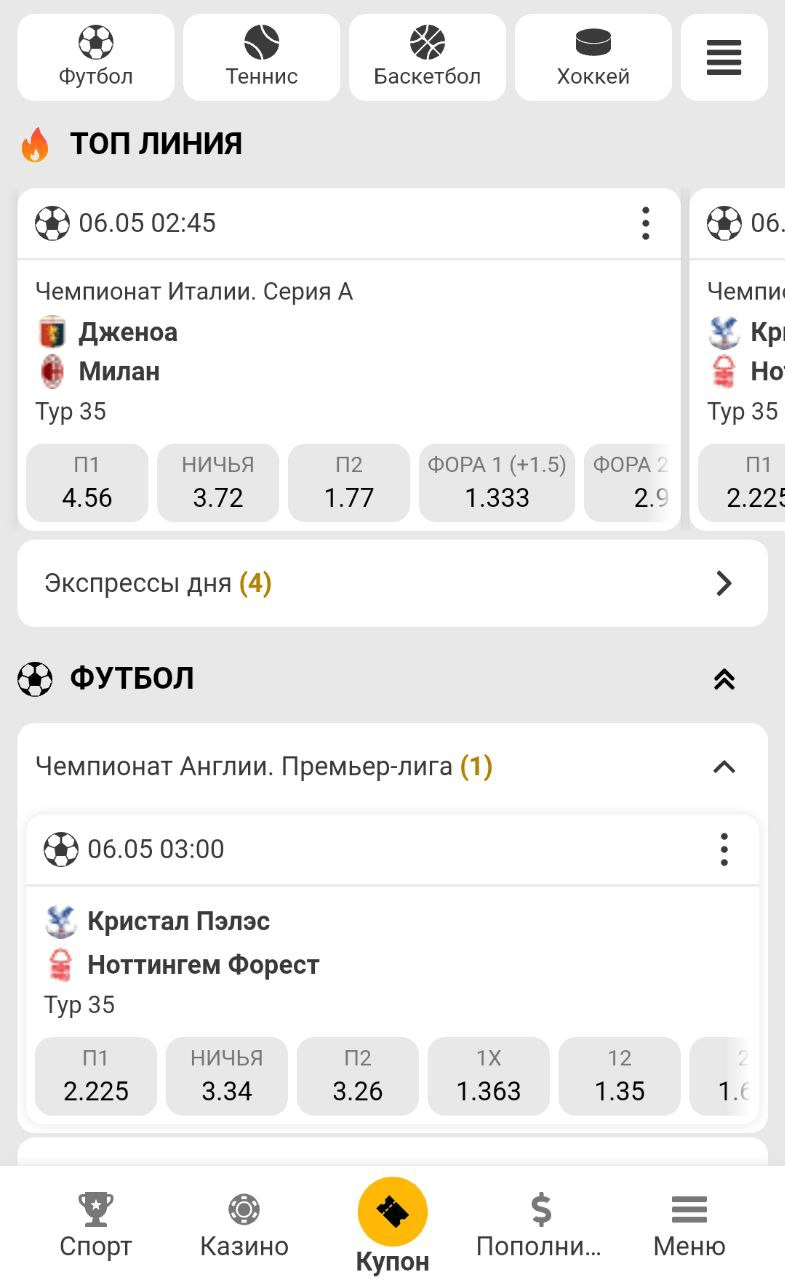Screen dimensions: 785x1280
Task: Select draw odds 3.34 for Crystal Palace match
Action: click(227, 1076)
